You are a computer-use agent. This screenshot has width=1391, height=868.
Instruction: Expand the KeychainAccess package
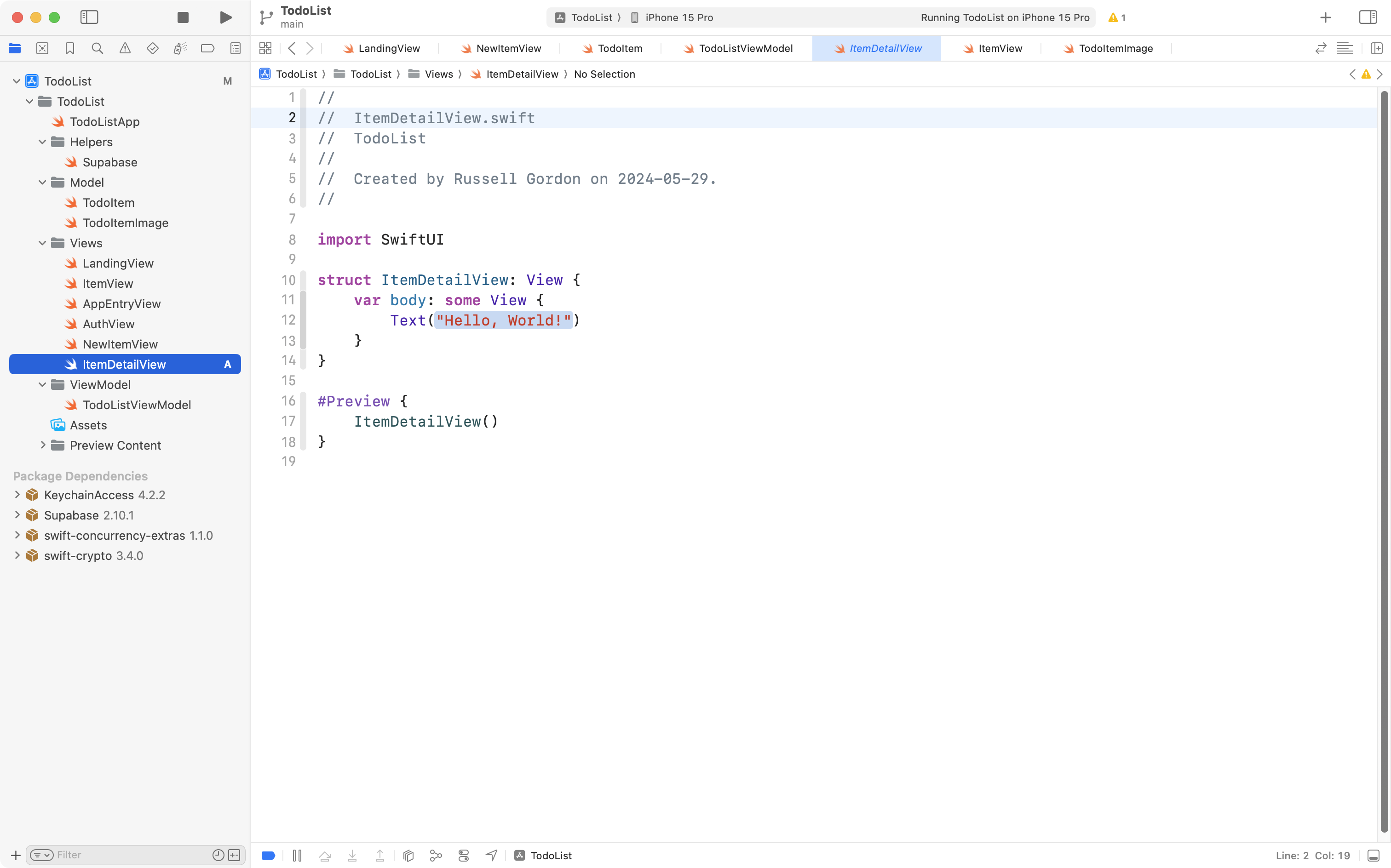tap(17, 494)
